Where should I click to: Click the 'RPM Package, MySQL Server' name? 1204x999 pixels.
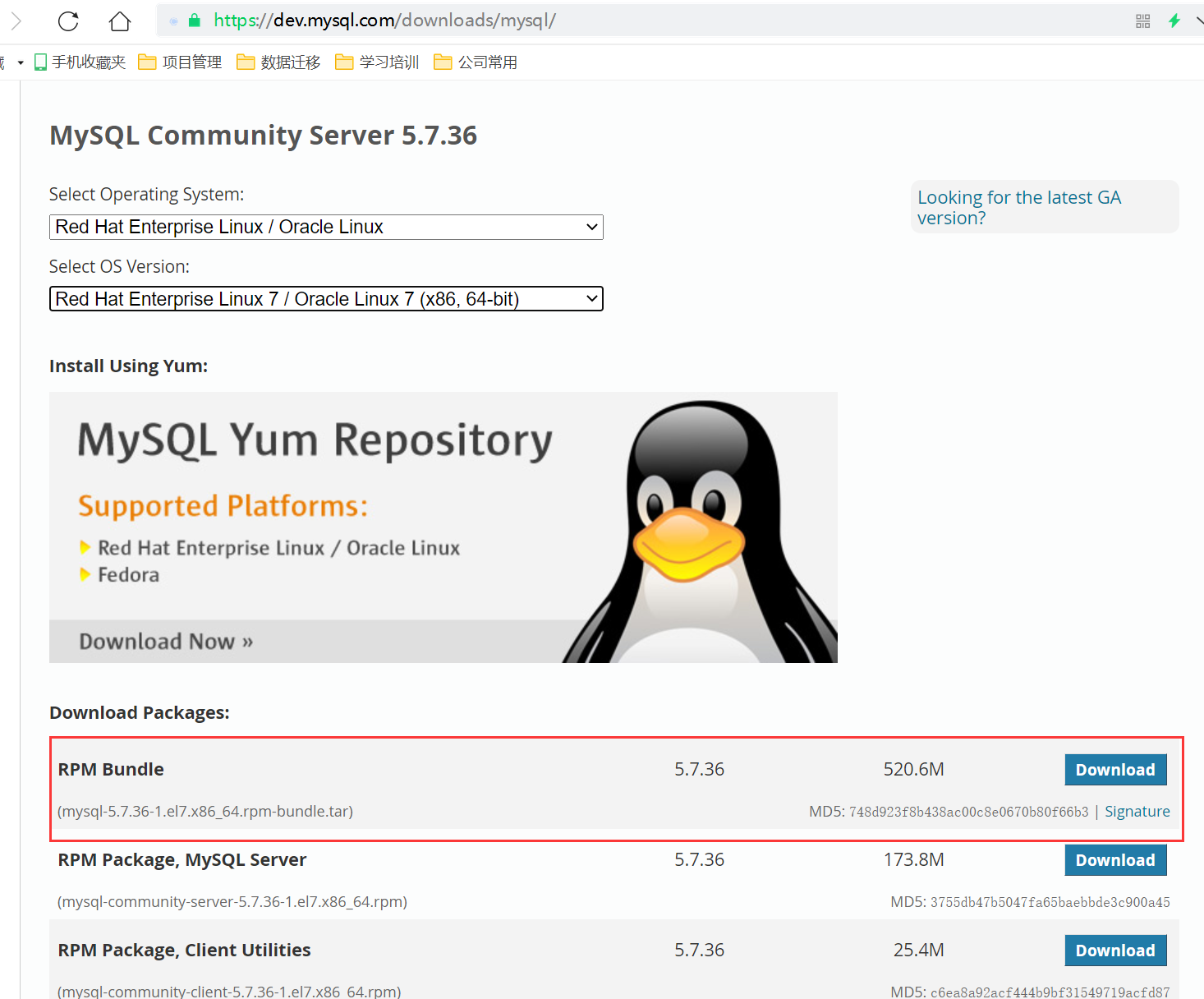click(182, 860)
